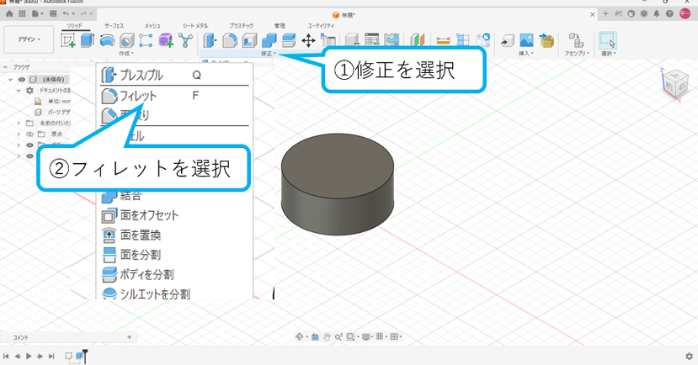Click the Extrude tool icon
Screen dimensions: 698x365
pos(87,41)
